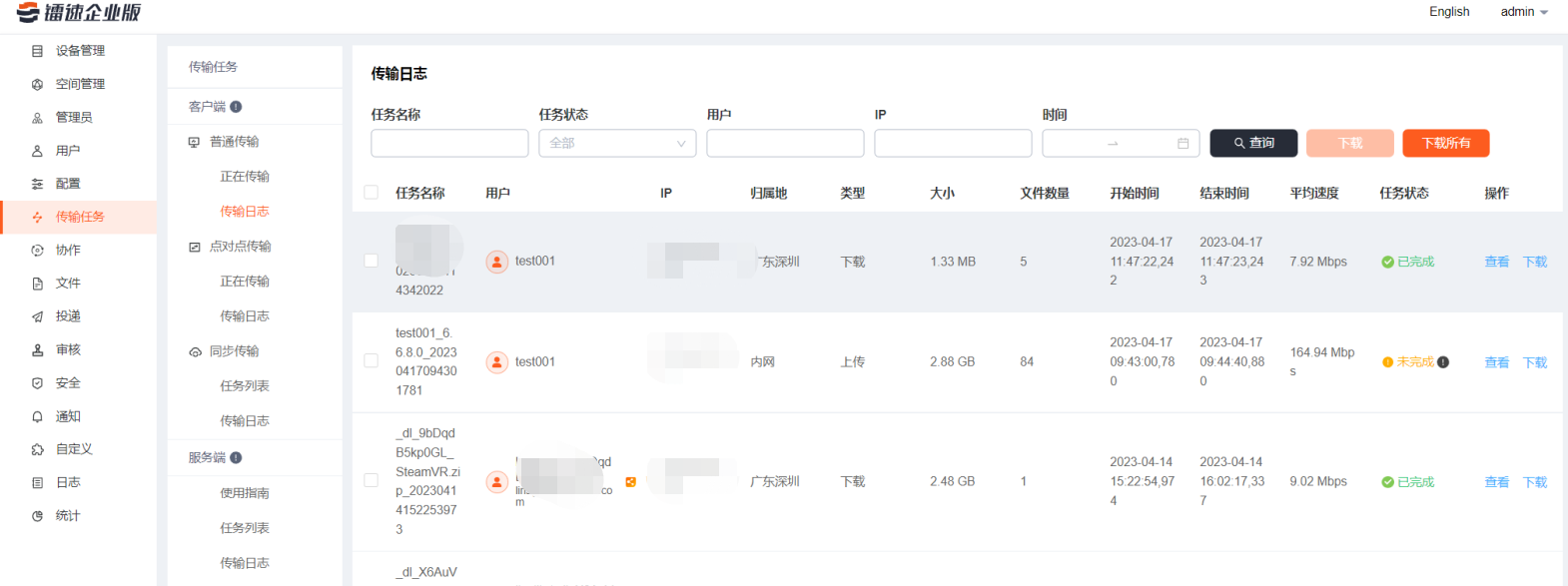1568x586 pixels.
Task: Click the 普通传输 monitor icon
Action: point(194,142)
